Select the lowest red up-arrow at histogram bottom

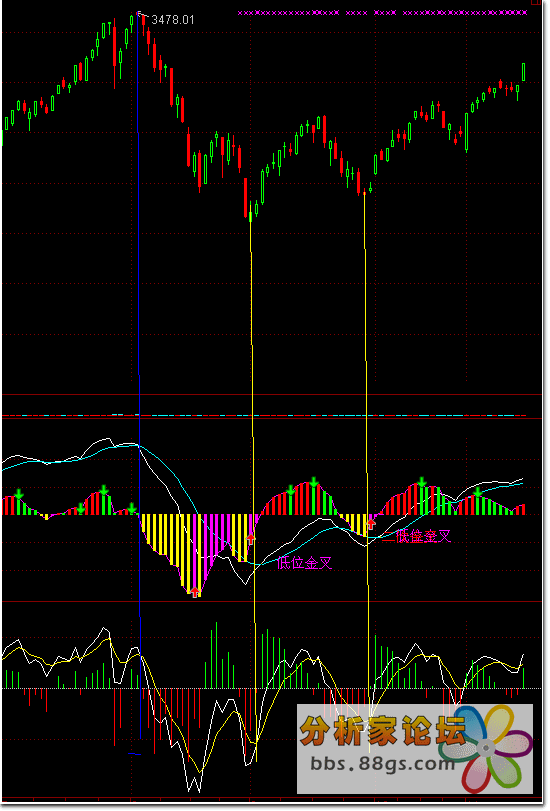pyautogui.click(x=195, y=592)
